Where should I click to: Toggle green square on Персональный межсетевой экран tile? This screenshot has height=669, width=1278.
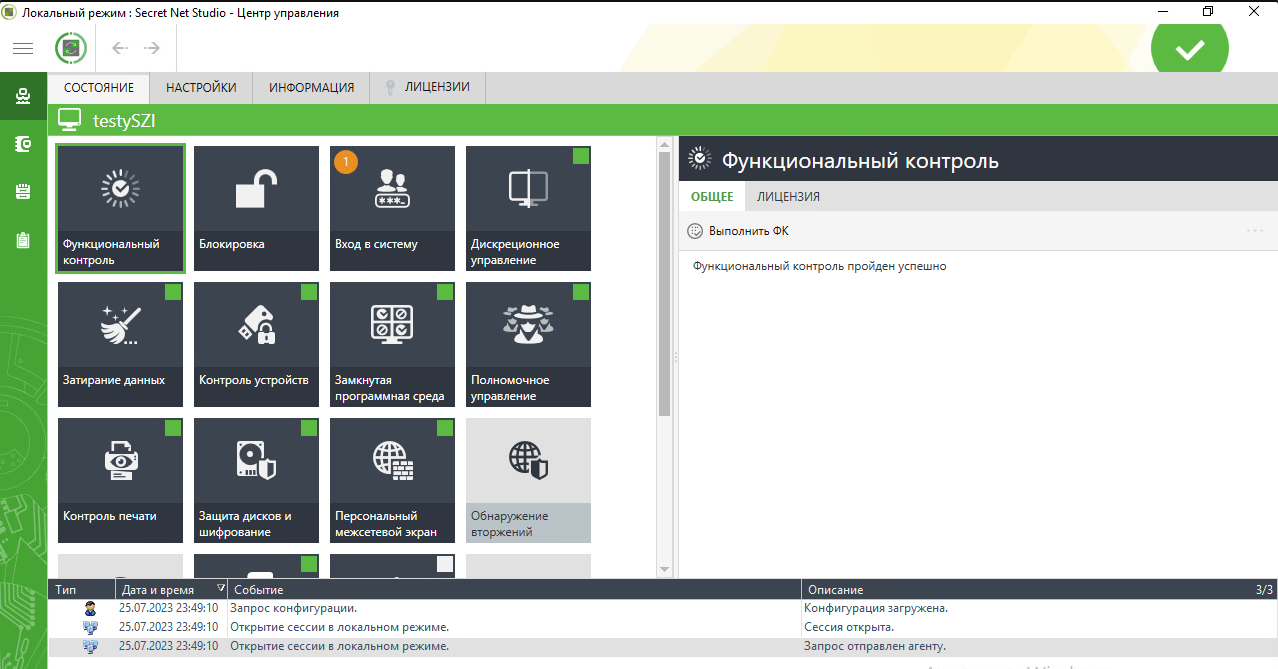445,428
